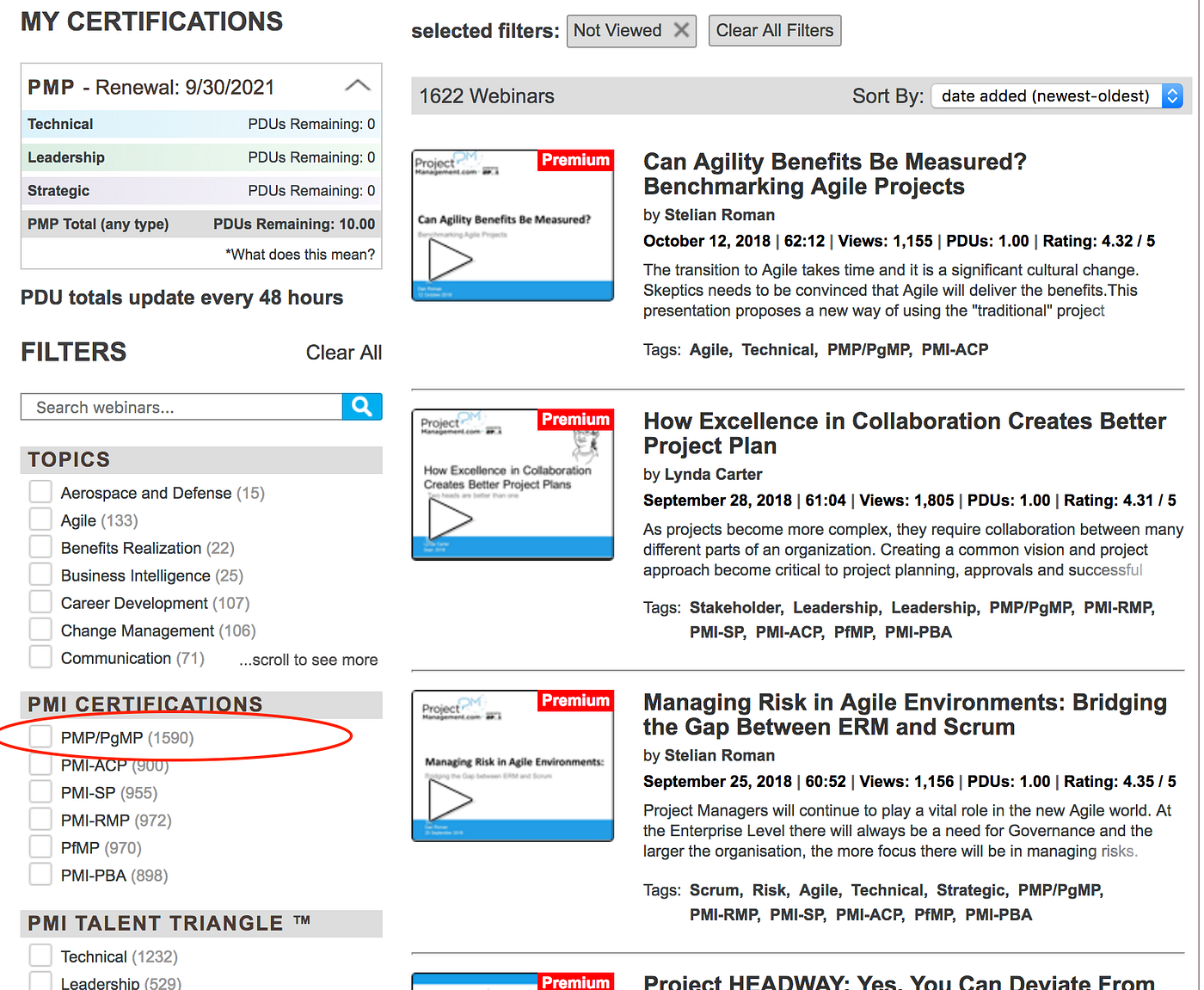
Task: Click author Stelian Roman on Managing Risk webinar
Action: [x=720, y=755]
